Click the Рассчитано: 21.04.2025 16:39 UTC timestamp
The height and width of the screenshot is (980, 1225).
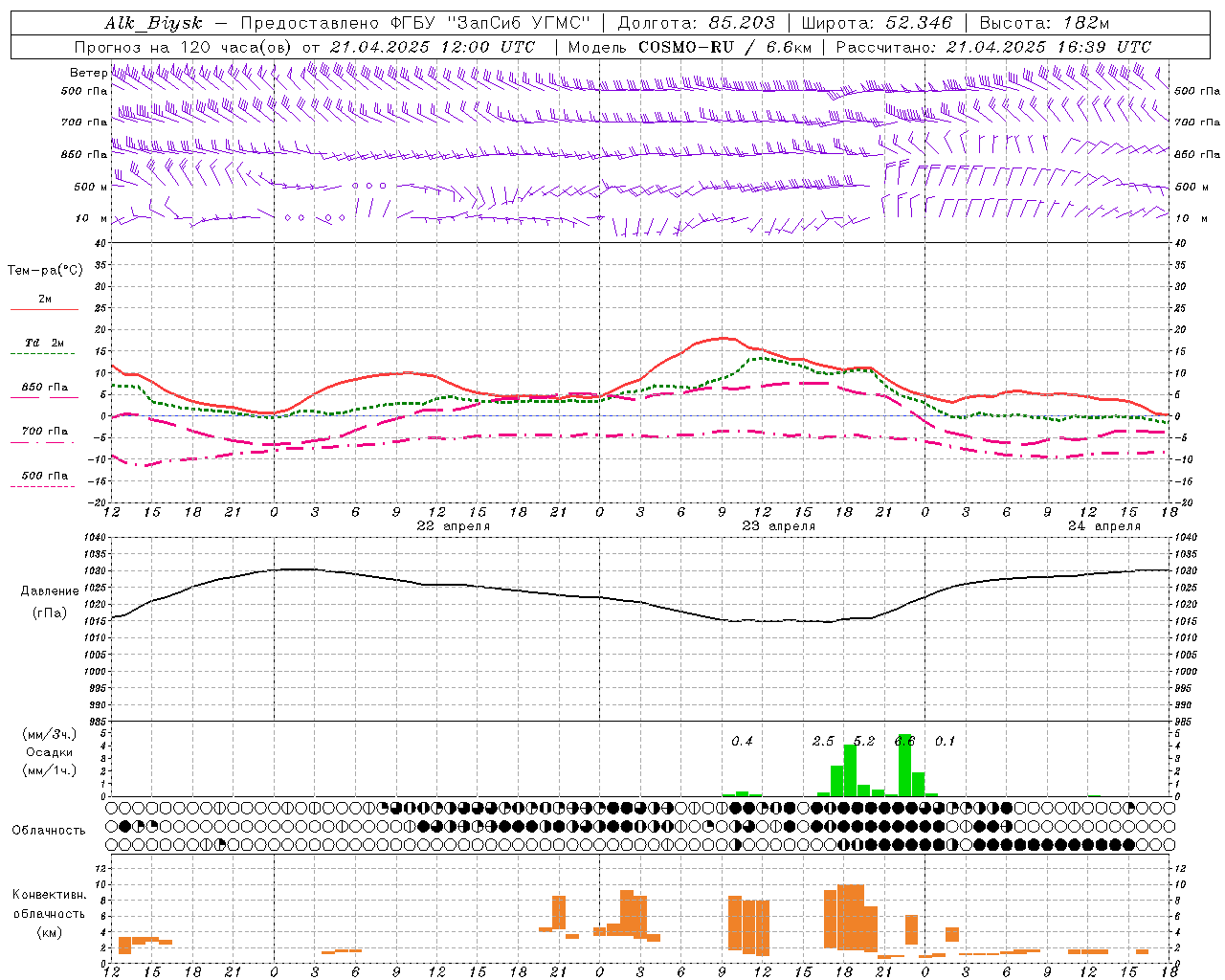click(x=993, y=47)
